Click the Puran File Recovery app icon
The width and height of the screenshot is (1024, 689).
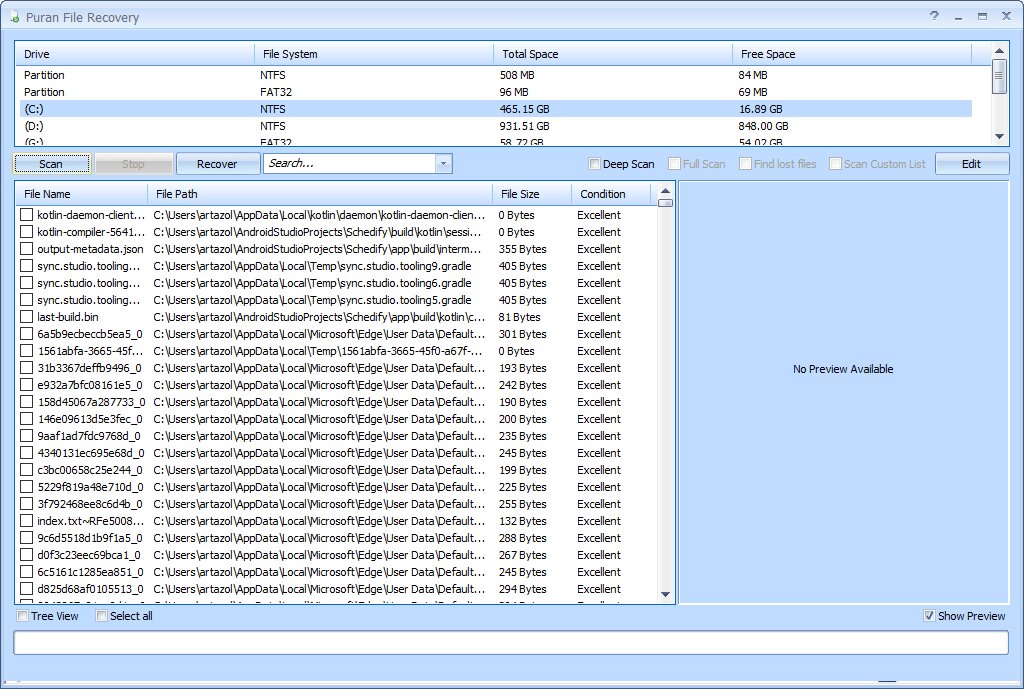pyautogui.click(x=14, y=18)
